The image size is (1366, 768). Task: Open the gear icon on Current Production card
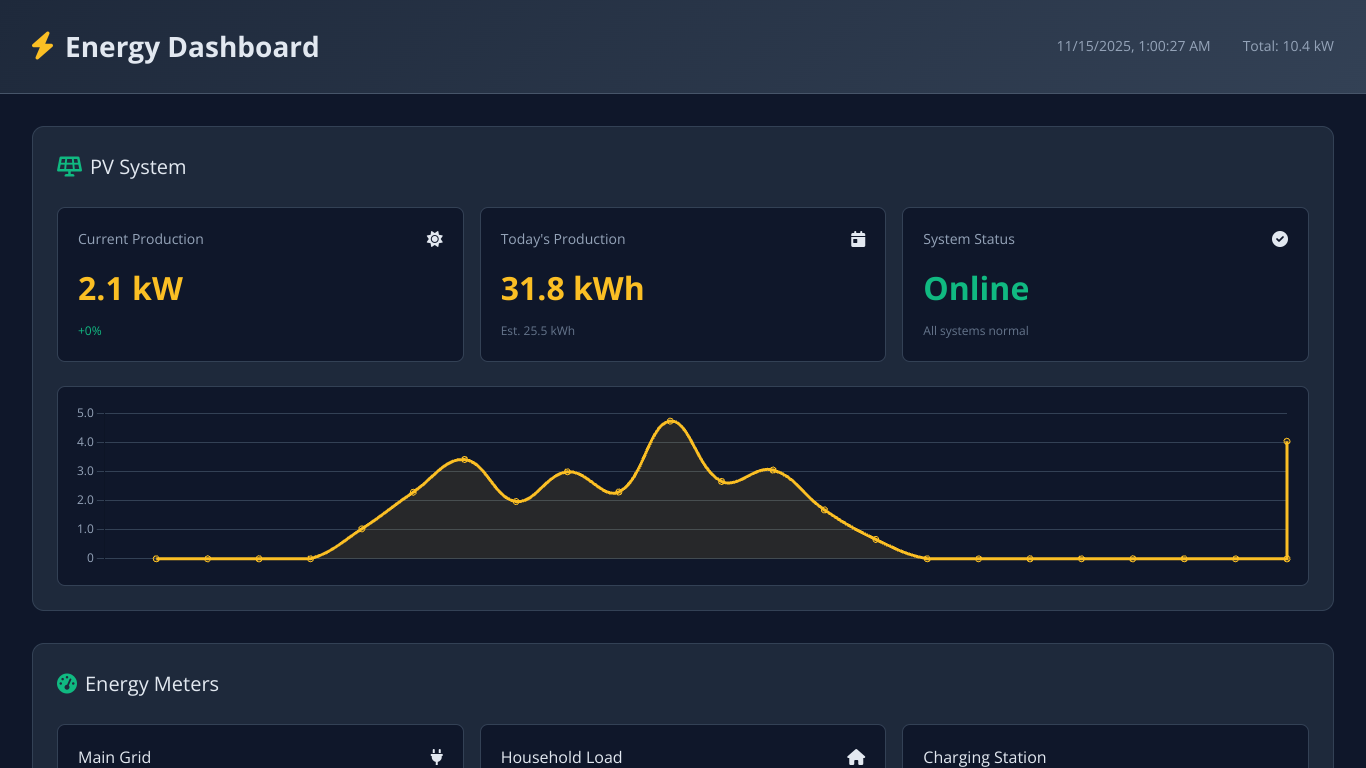(x=434, y=239)
